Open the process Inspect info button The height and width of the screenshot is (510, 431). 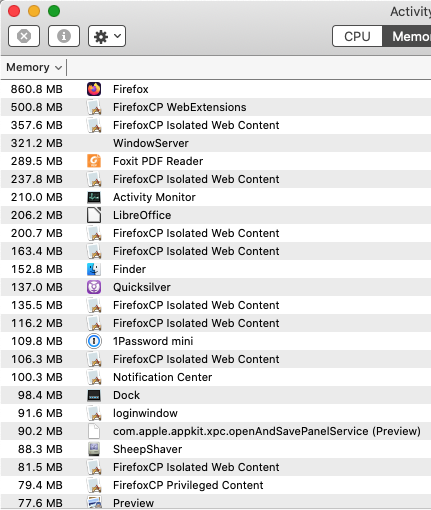click(64, 36)
